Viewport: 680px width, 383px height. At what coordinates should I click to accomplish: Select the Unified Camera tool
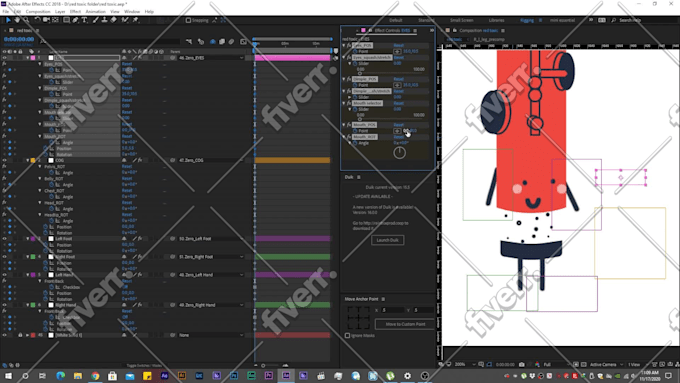pyautogui.click(x=46, y=20)
